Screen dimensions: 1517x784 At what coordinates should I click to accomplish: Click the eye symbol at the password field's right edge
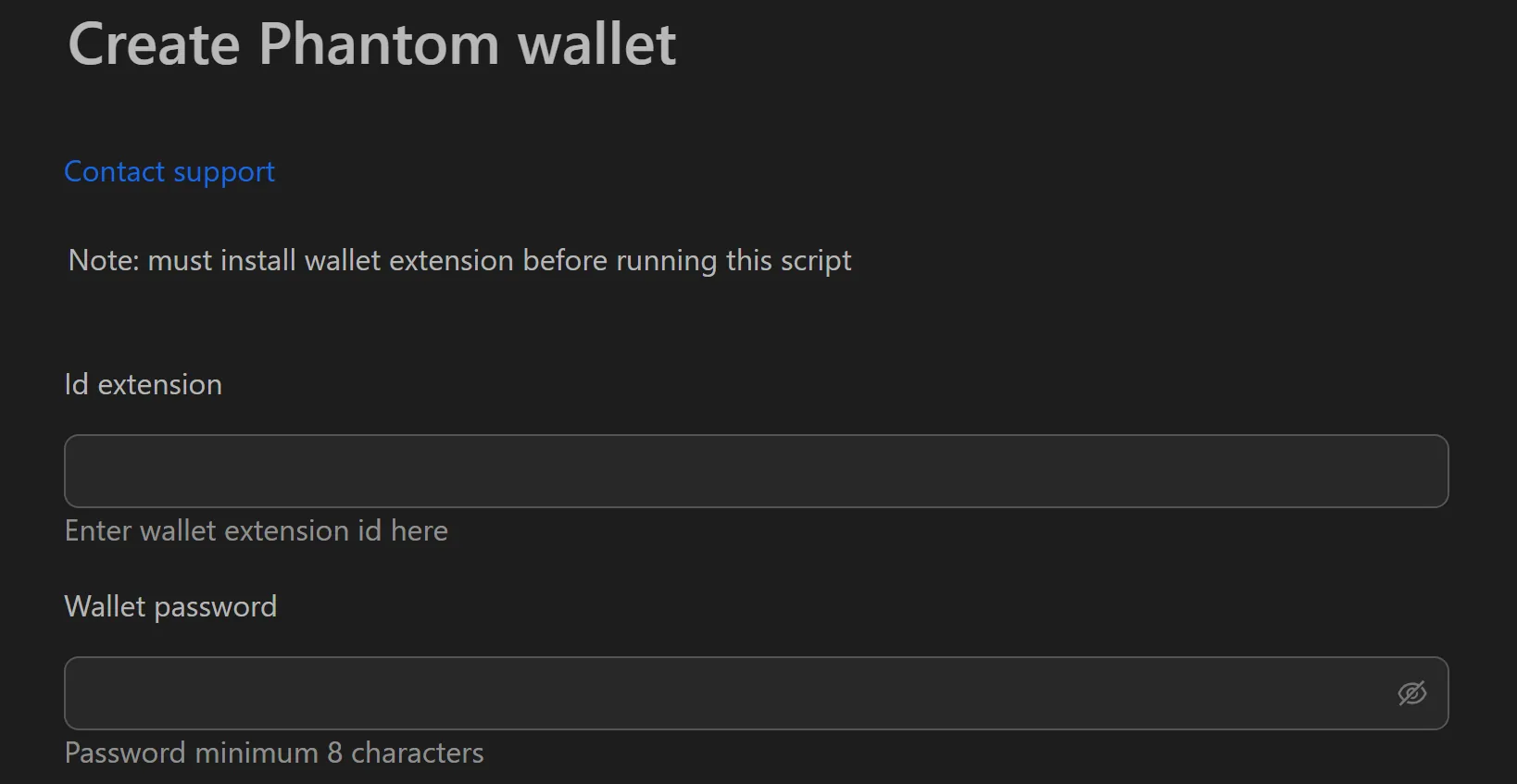[1411, 692]
